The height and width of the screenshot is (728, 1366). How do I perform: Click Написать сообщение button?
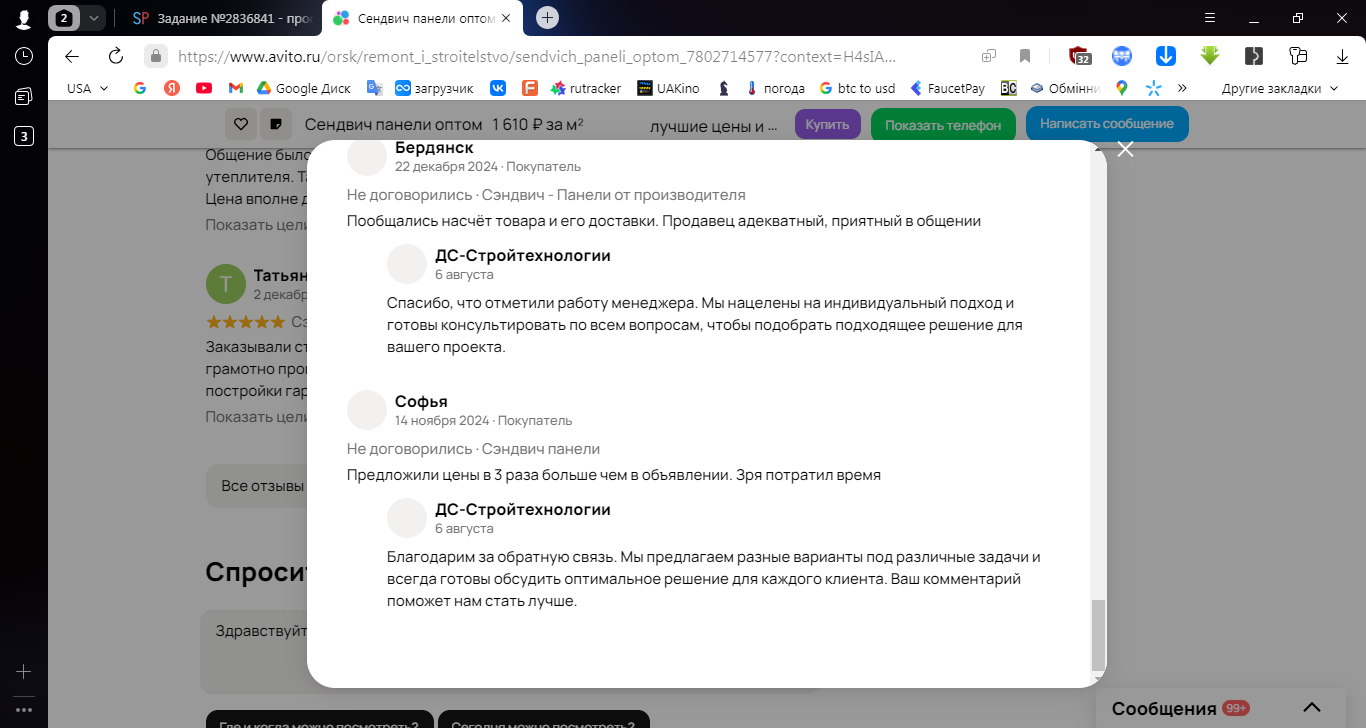click(x=1107, y=124)
